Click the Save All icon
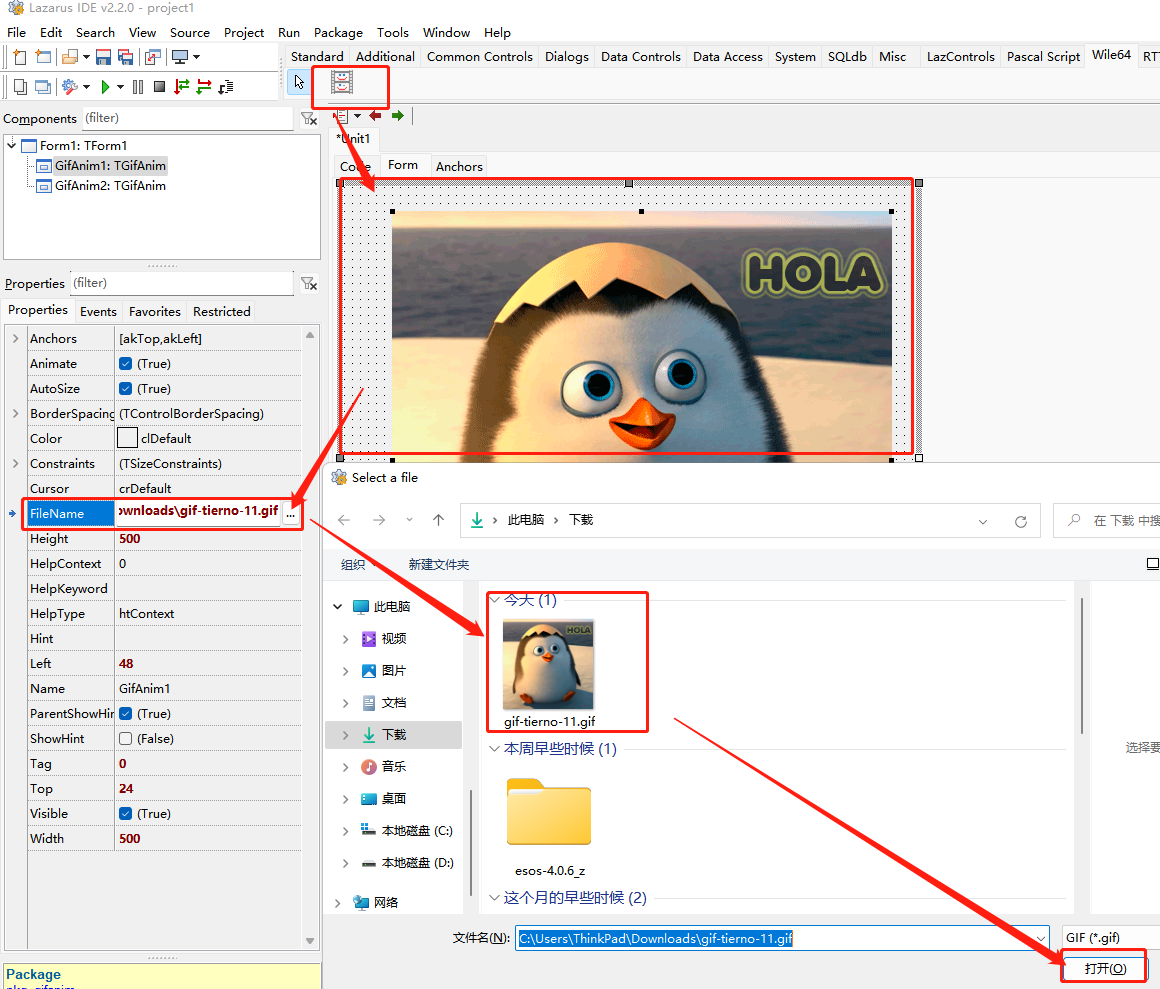Viewport: 1160px width, 989px height. point(127,57)
